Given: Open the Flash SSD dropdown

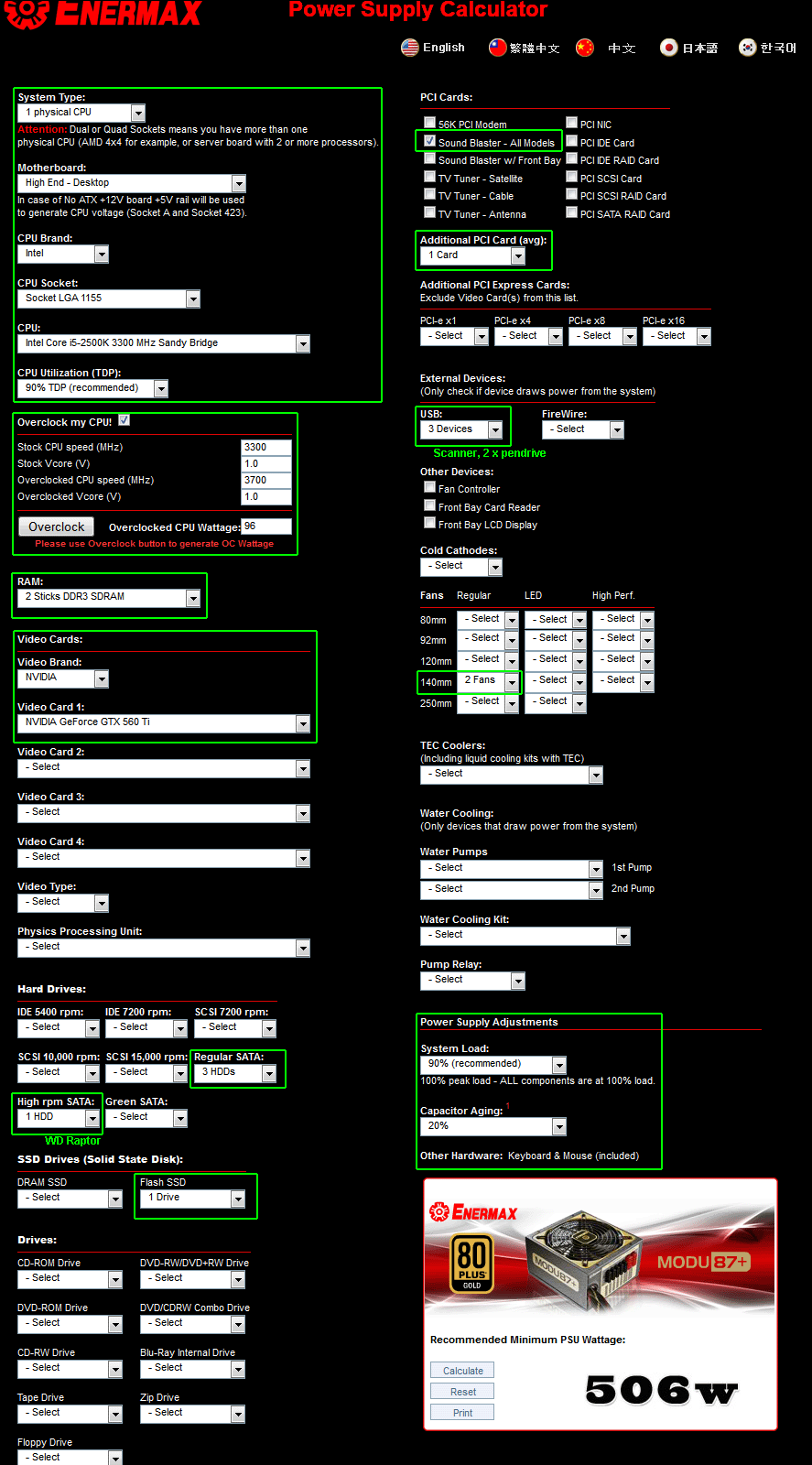Looking at the screenshot, I should tap(193, 1198).
